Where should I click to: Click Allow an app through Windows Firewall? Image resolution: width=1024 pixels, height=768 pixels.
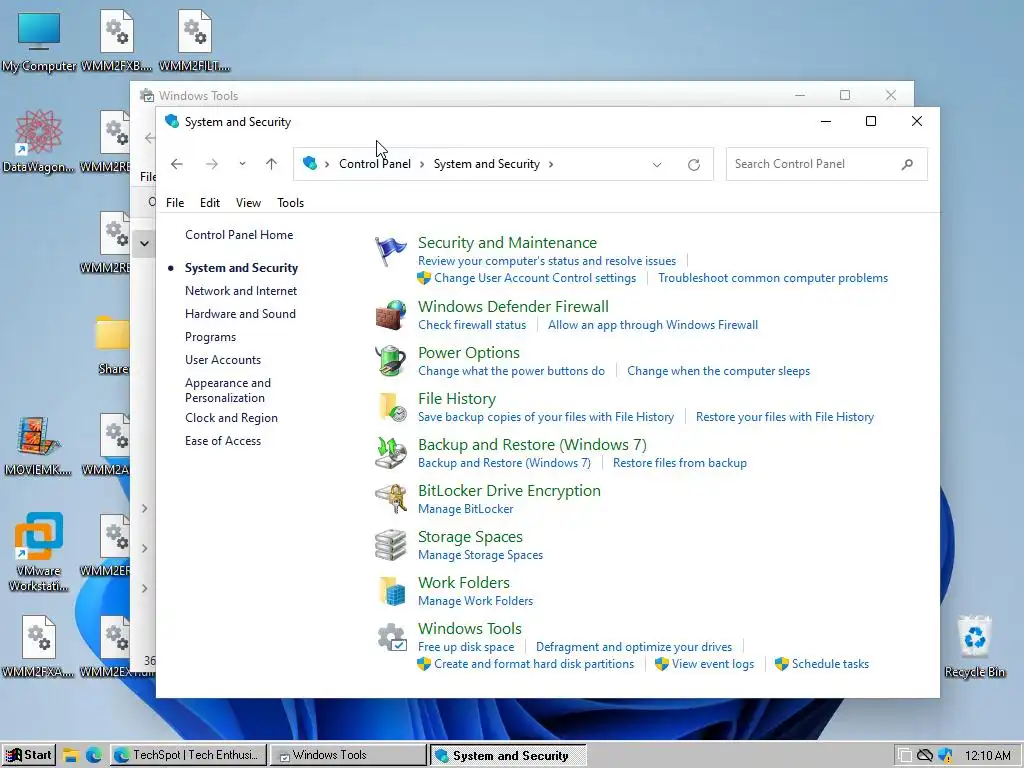pos(653,325)
